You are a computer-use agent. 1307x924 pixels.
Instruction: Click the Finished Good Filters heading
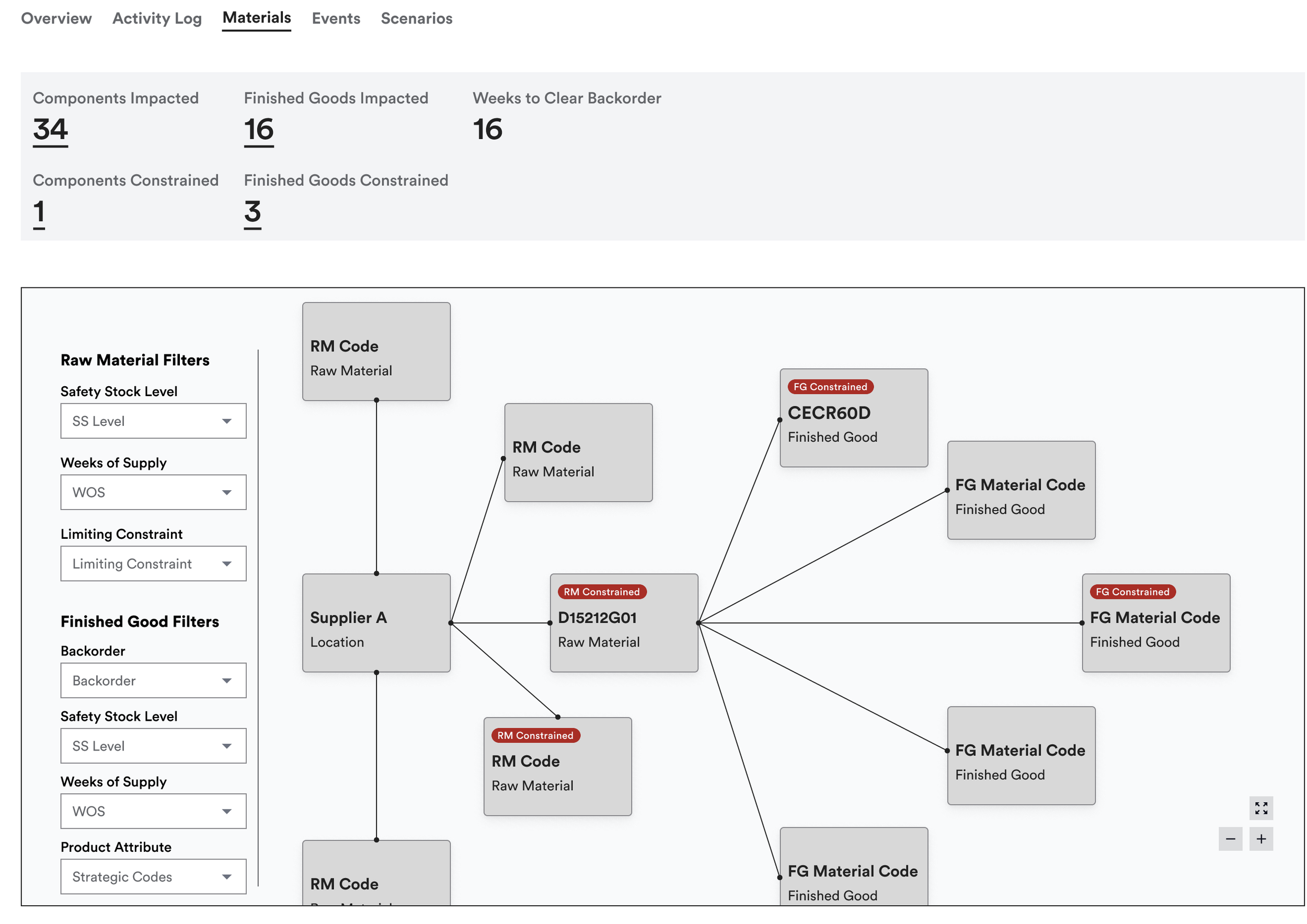pyautogui.click(x=140, y=621)
